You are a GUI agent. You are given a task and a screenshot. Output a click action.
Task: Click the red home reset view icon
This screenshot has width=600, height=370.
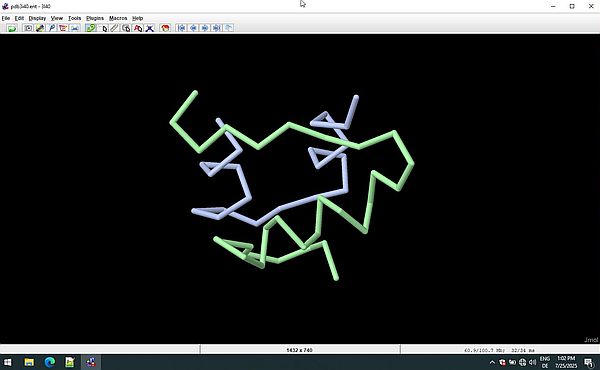point(165,28)
